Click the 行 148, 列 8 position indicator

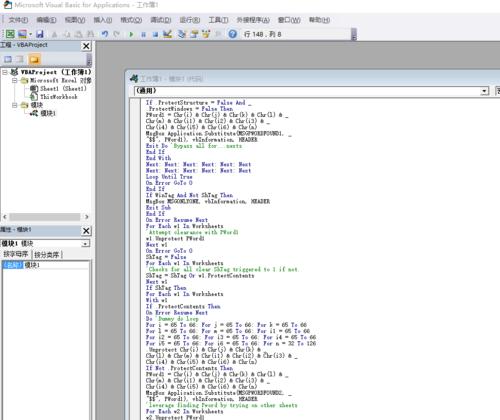click(x=262, y=34)
